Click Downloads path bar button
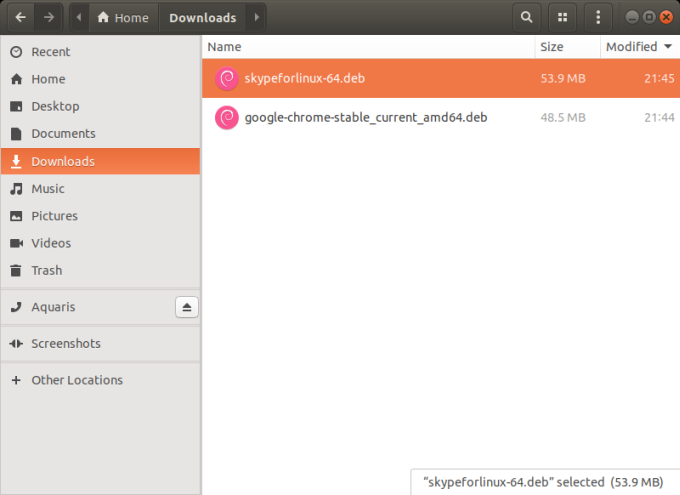This screenshot has width=680, height=495. tap(202, 17)
